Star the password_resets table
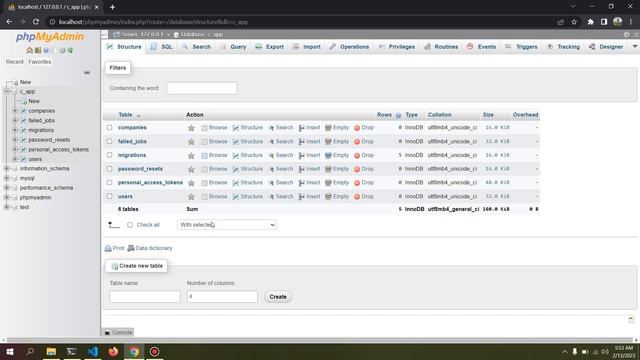640x360 pixels. [x=191, y=169]
